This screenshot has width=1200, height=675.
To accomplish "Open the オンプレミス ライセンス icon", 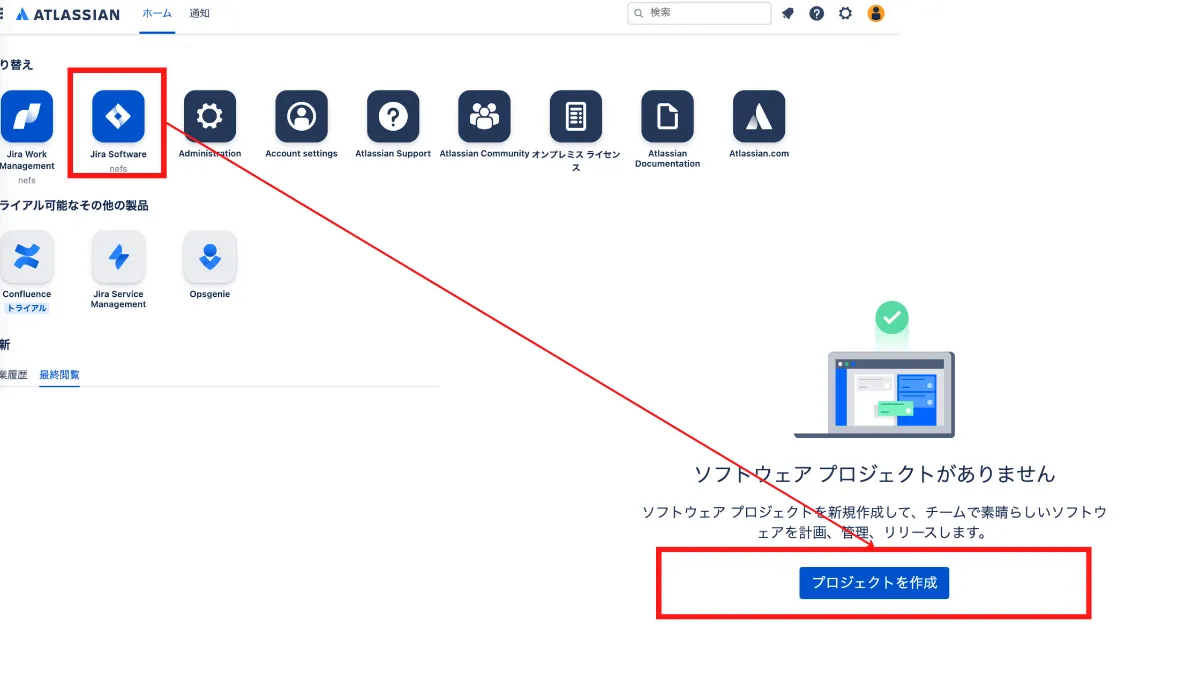I will tap(575, 115).
